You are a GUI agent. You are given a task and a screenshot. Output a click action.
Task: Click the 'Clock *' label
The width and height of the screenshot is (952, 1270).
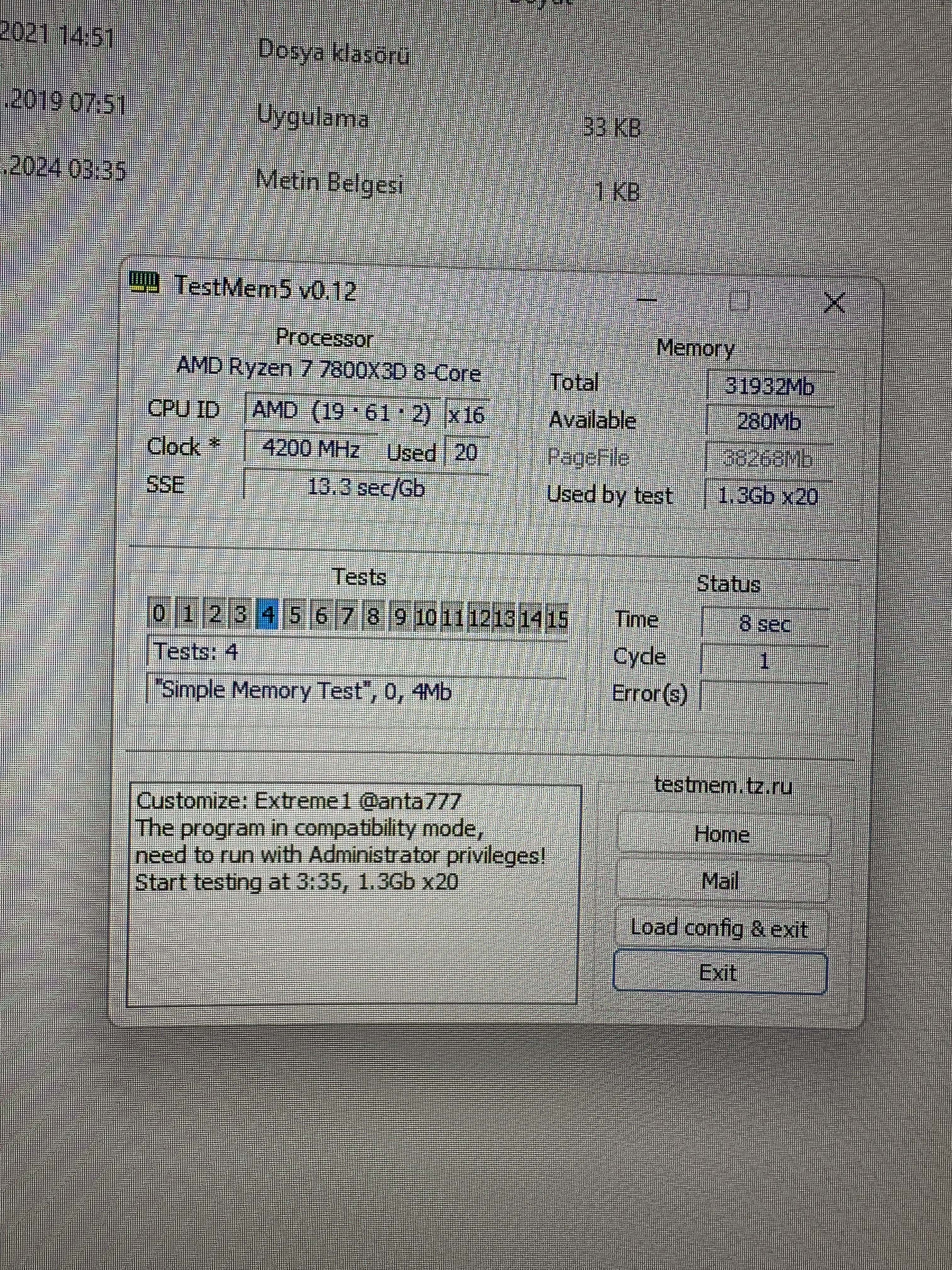(183, 446)
